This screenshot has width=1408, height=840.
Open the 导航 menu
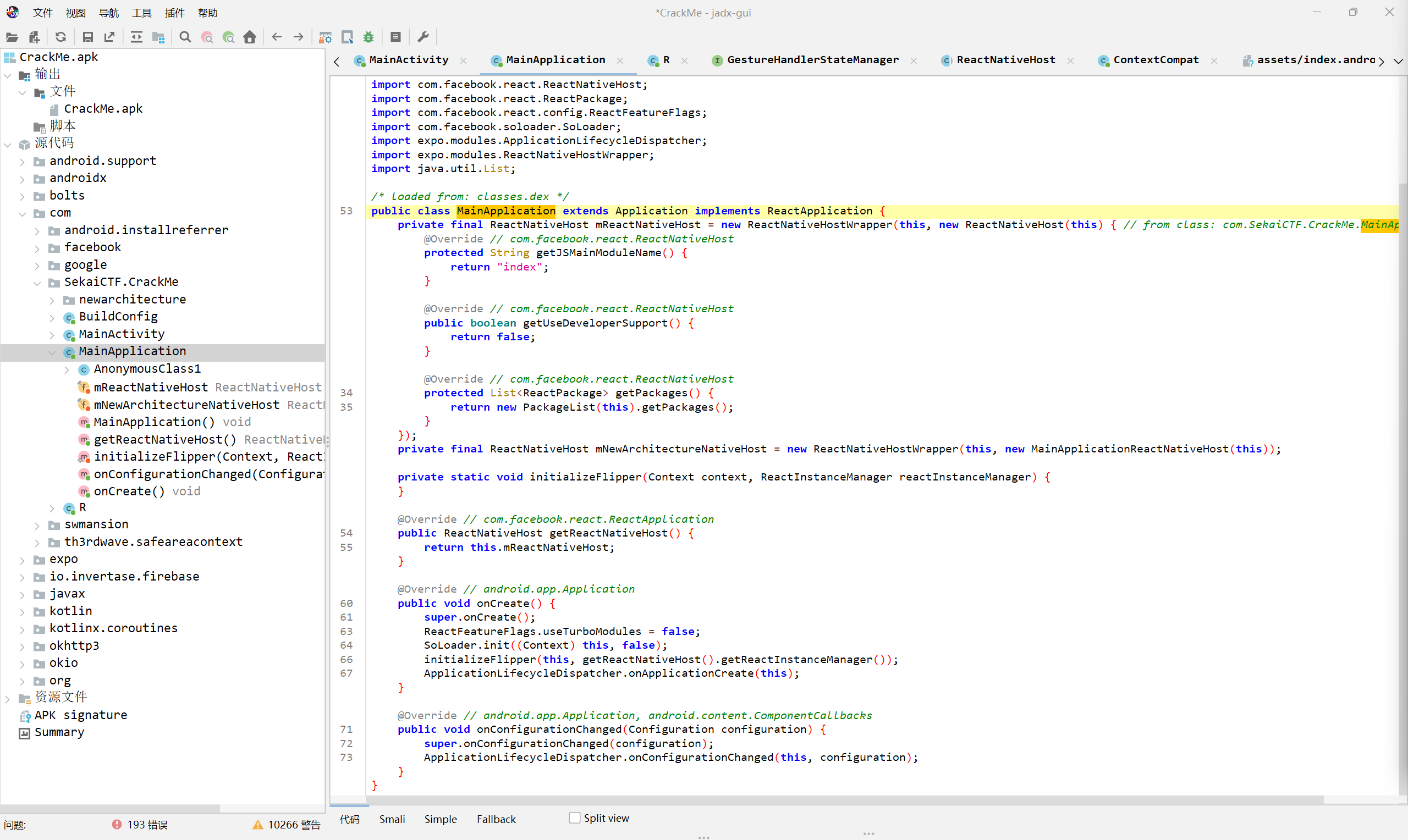[x=109, y=13]
